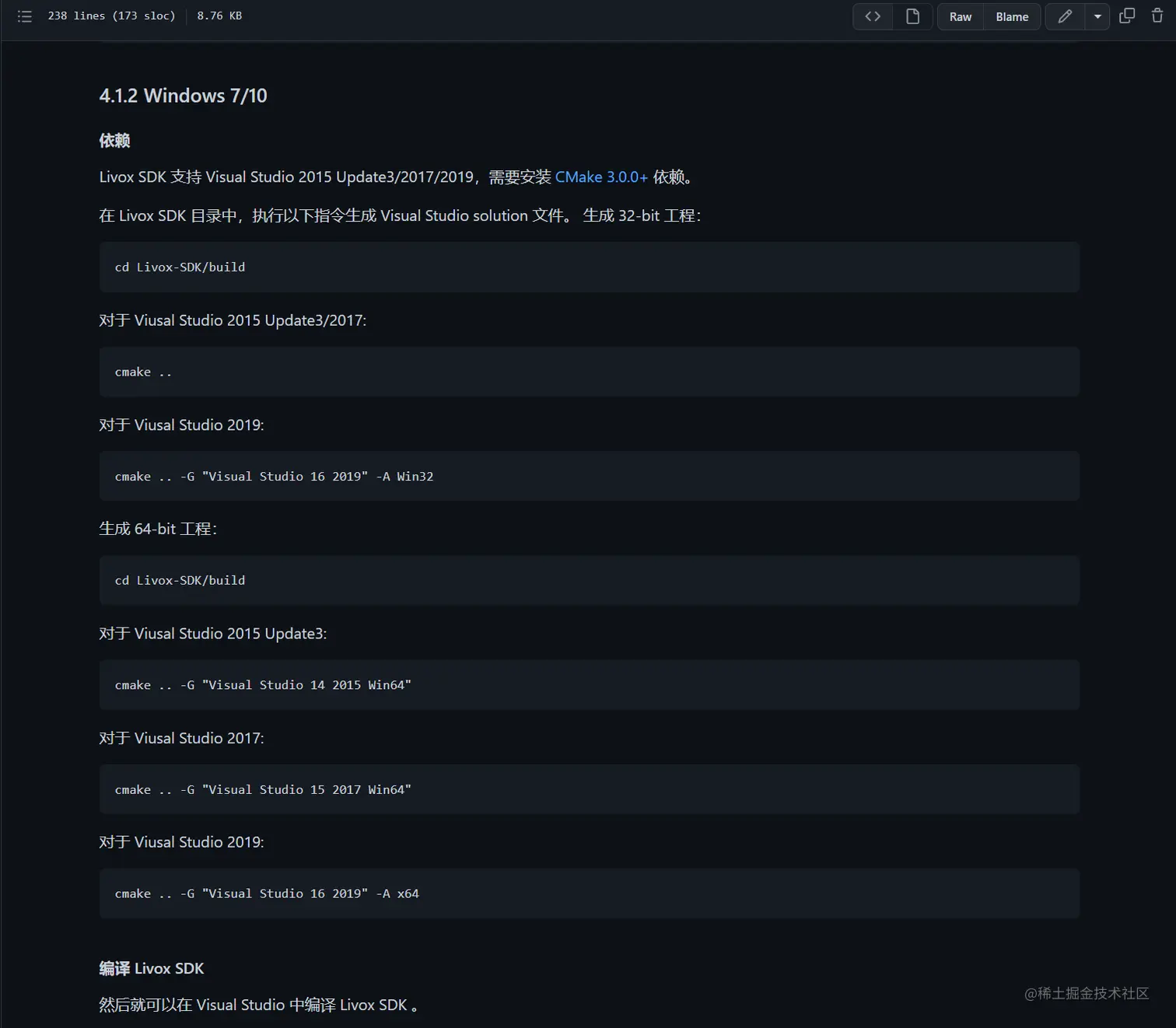Click the 4.1.2 Windows 7/10 heading
Image resolution: width=1176 pixels, height=1028 pixels.
pos(184,96)
